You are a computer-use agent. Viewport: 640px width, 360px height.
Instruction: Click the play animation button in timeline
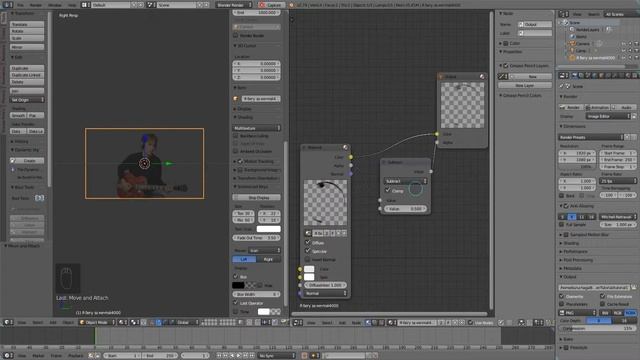click(239, 356)
